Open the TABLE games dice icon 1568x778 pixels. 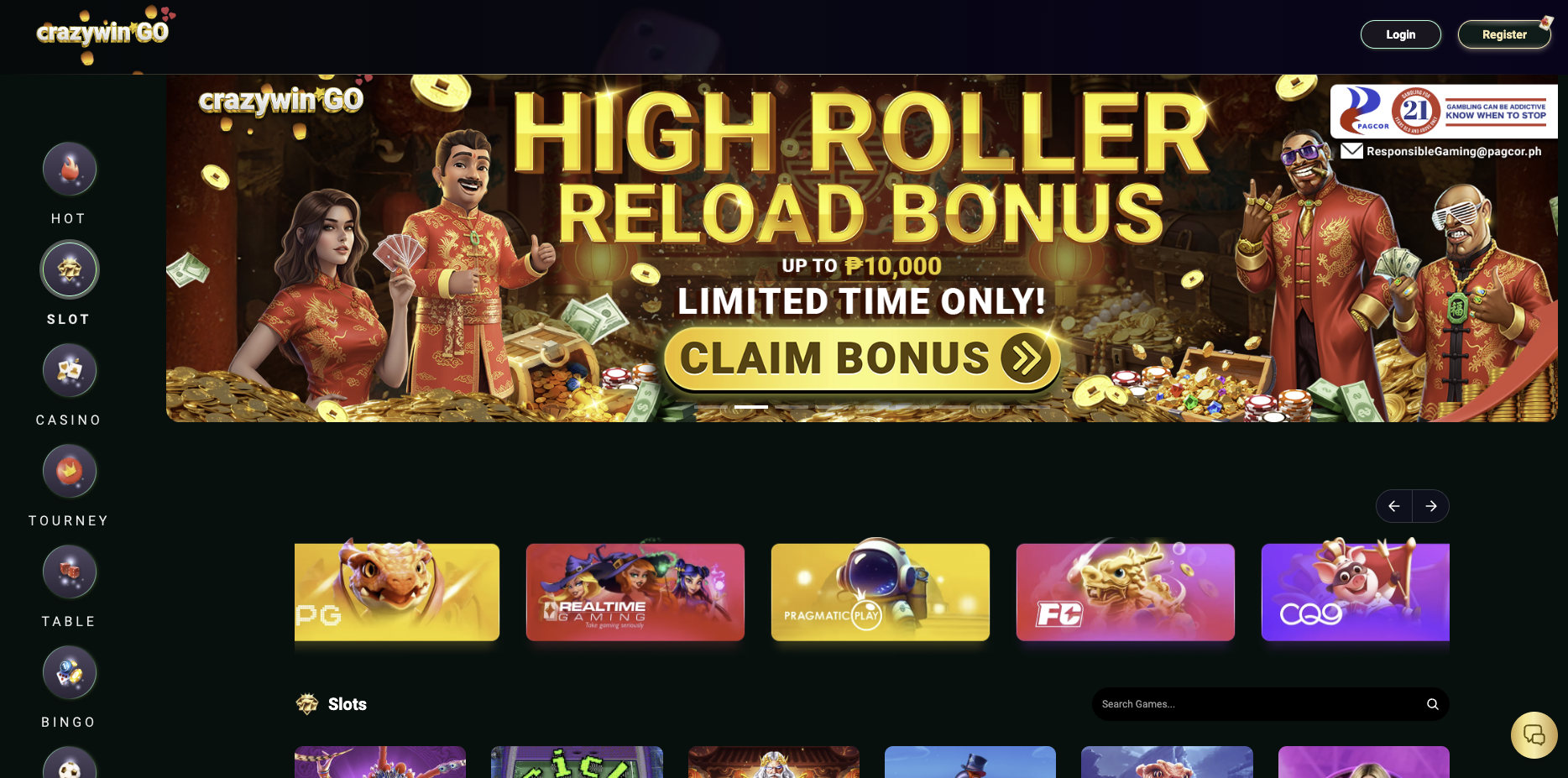(x=70, y=572)
